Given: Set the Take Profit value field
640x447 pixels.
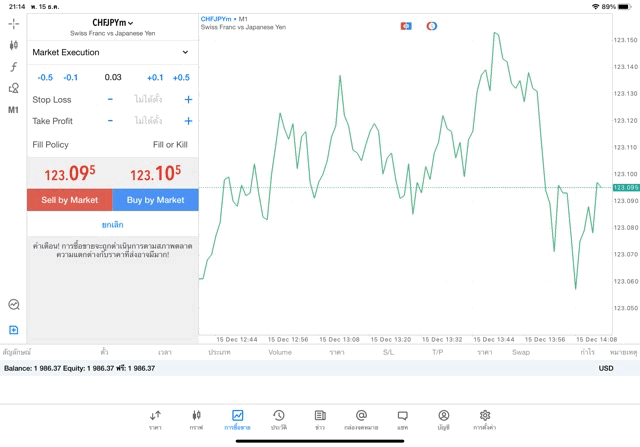Looking at the screenshot, I should (x=149, y=121).
